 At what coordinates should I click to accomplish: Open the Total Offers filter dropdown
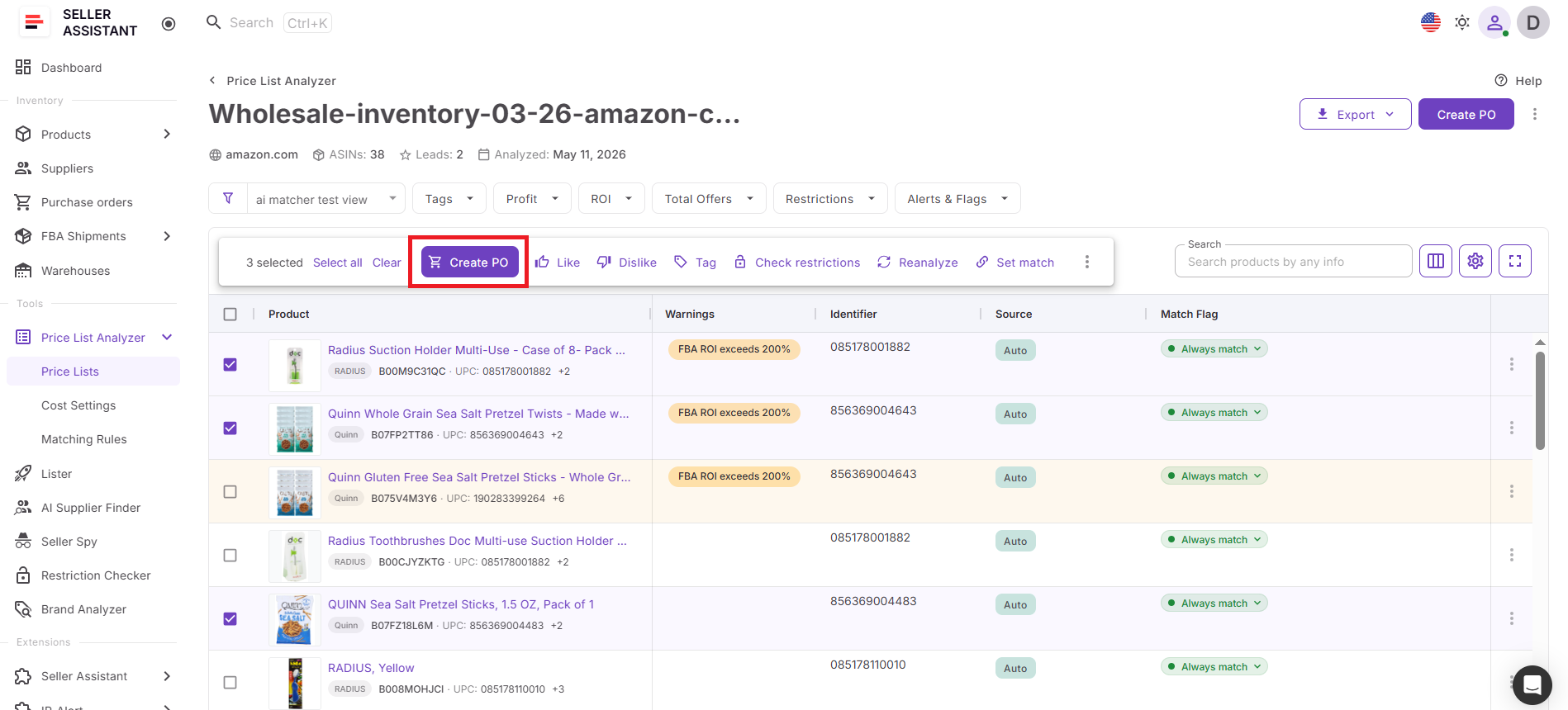click(x=709, y=198)
